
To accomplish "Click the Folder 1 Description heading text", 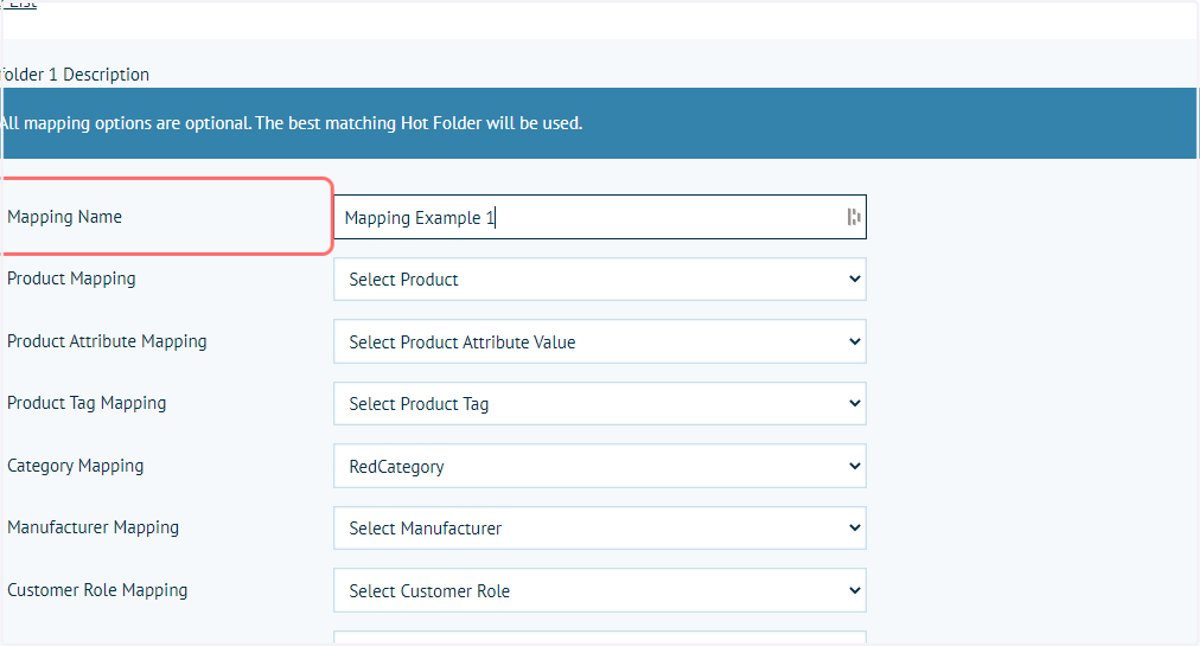I will click(x=75, y=75).
